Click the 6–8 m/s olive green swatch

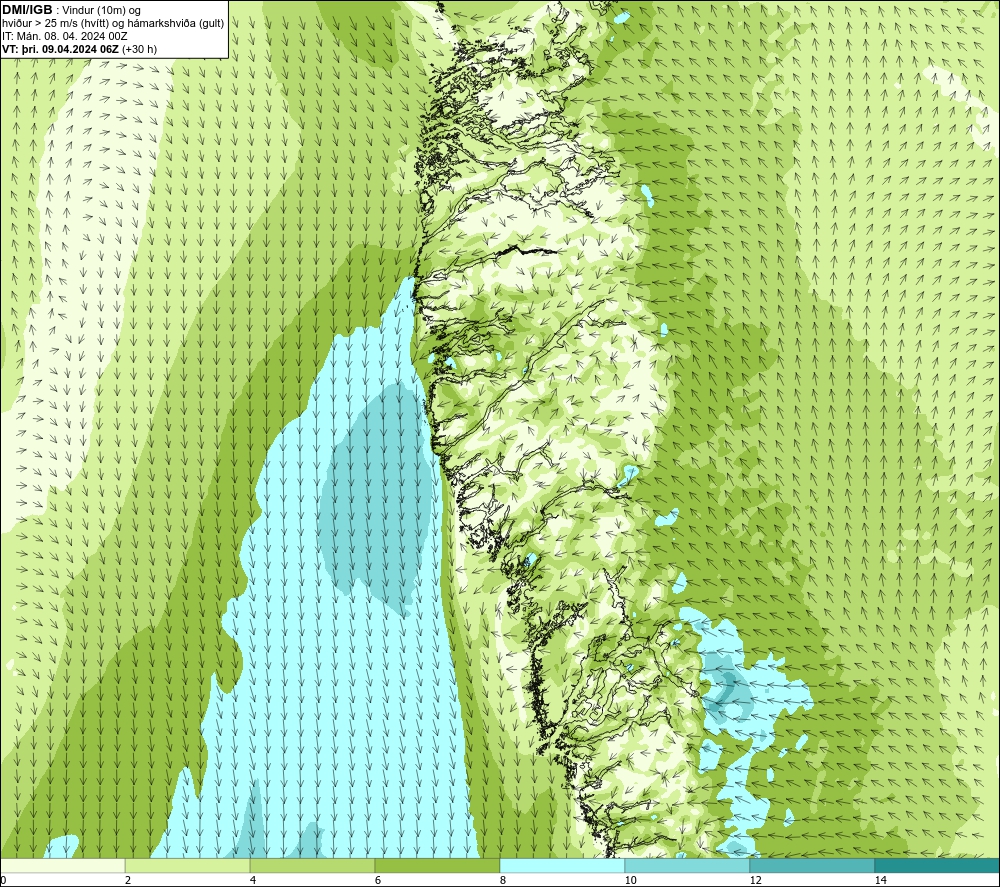coord(438,865)
